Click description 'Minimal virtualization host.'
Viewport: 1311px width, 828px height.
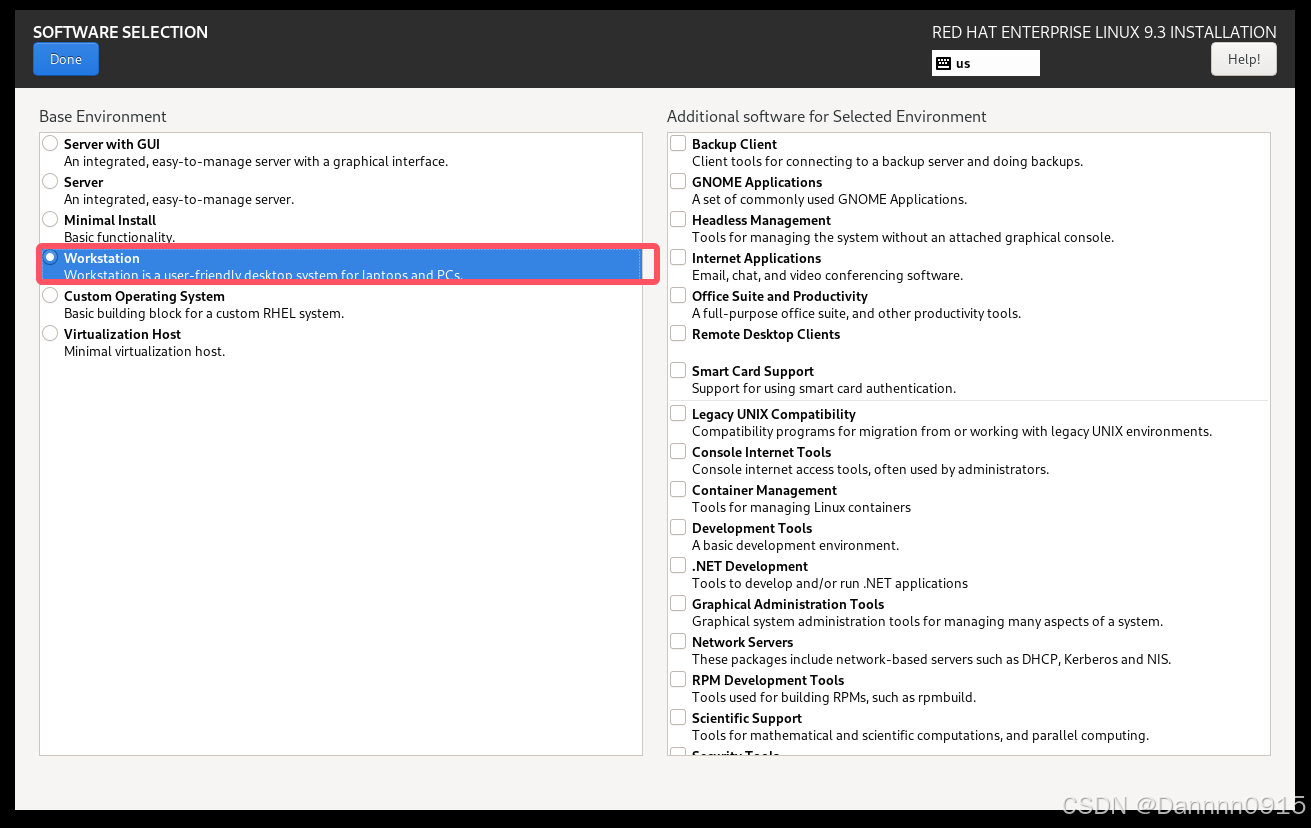(x=145, y=351)
